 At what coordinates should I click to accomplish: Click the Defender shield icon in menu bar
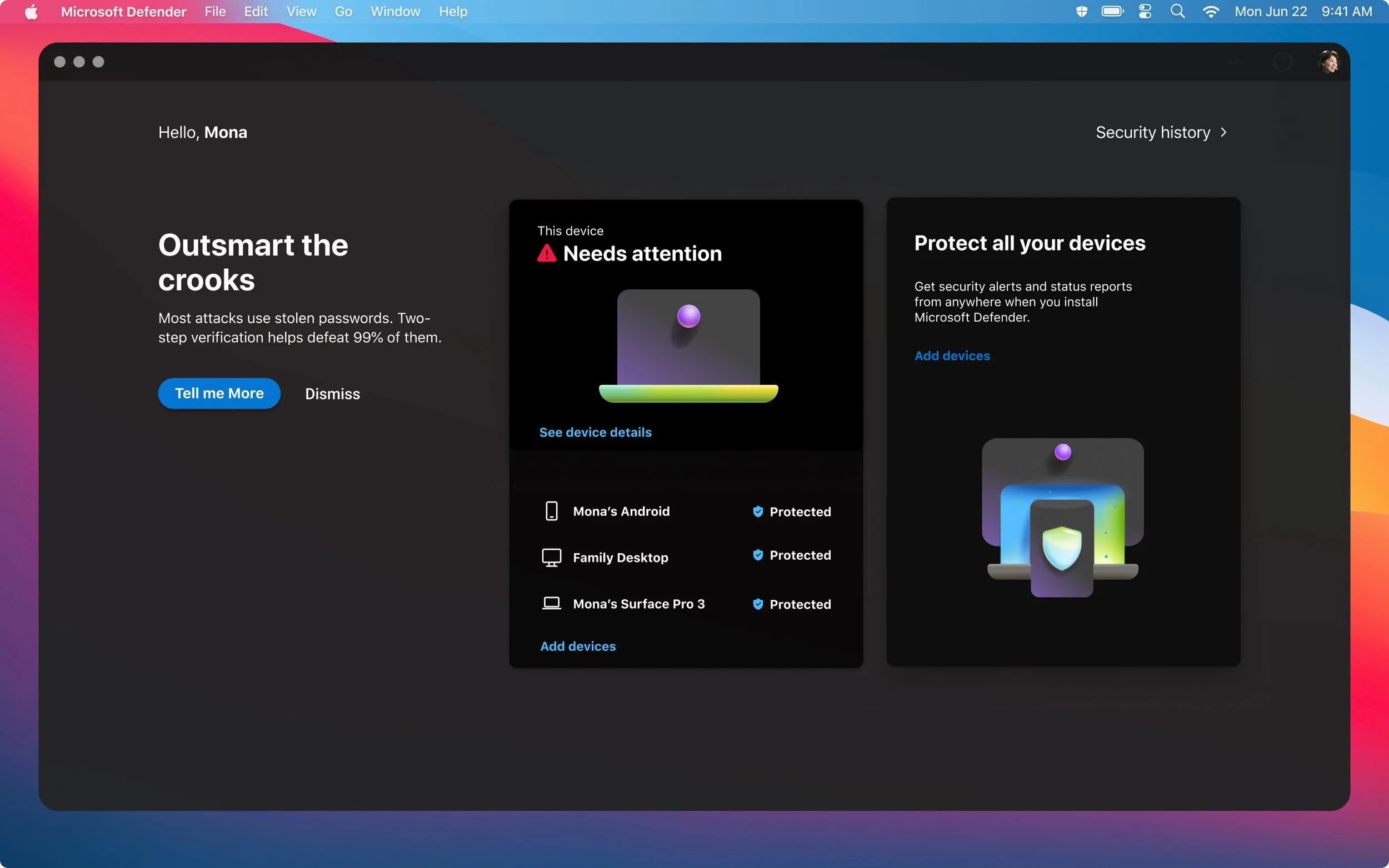[x=1081, y=12]
